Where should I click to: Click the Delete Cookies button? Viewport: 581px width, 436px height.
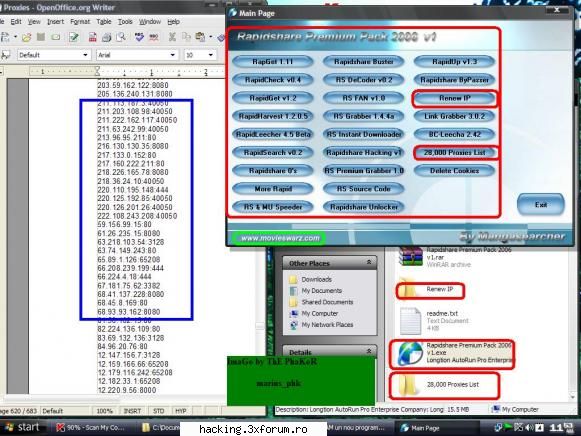[454, 171]
